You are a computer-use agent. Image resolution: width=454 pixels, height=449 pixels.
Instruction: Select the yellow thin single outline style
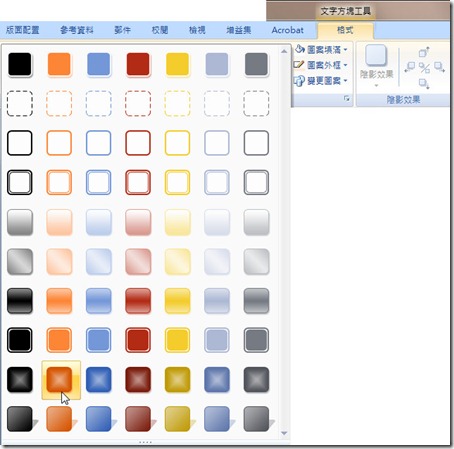click(177, 143)
